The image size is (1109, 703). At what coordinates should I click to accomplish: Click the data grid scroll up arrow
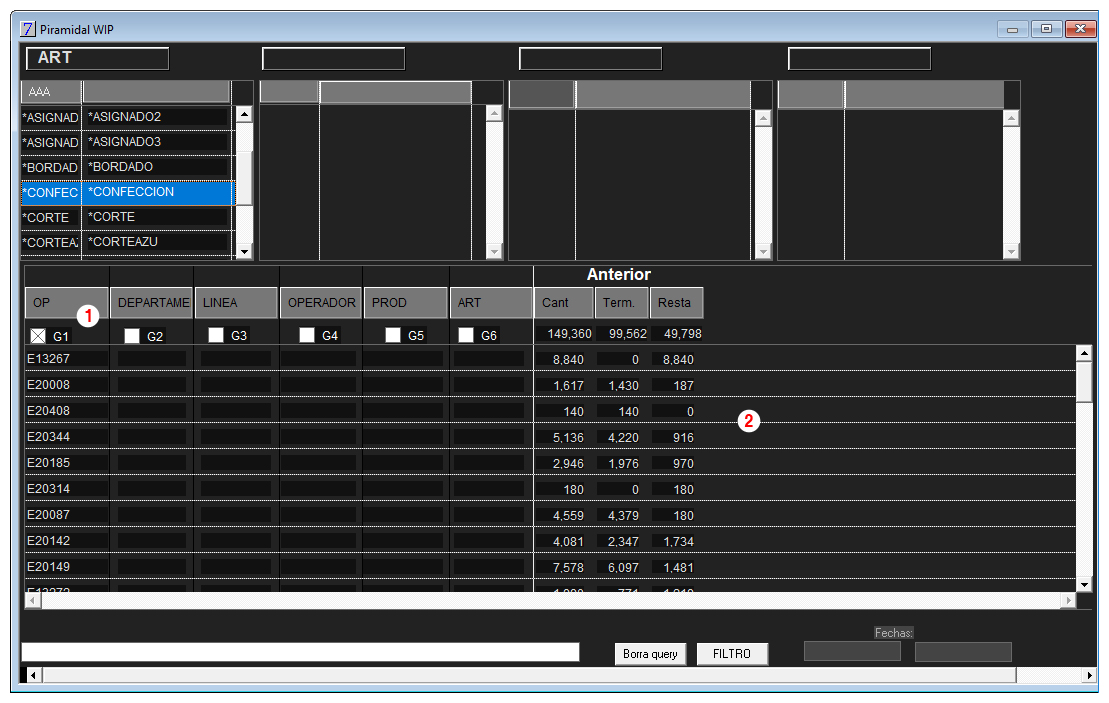[x=1084, y=353]
